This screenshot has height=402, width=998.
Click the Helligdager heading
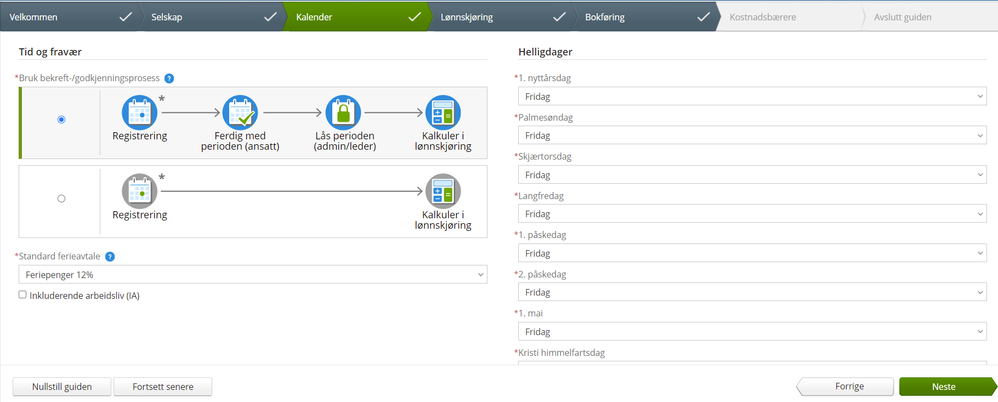click(543, 51)
